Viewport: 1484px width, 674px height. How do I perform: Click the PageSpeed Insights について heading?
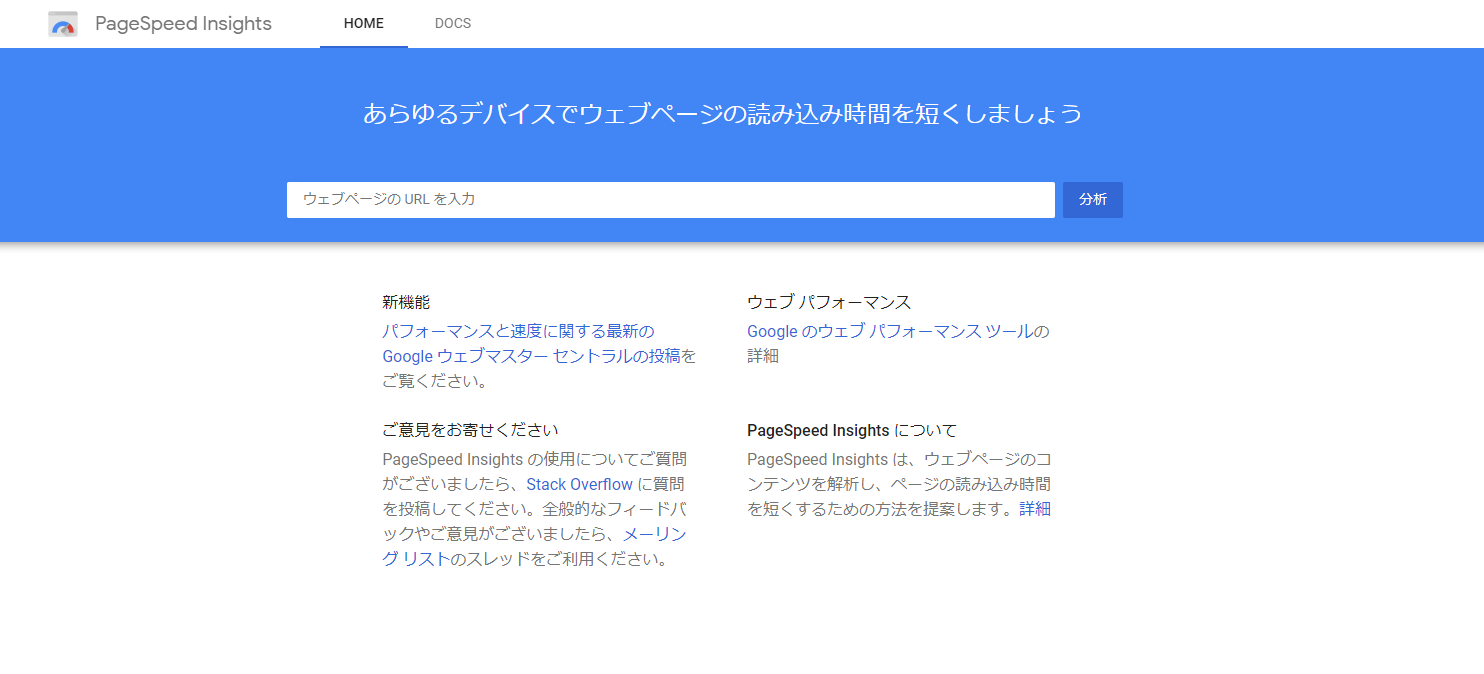pos(852,430)
